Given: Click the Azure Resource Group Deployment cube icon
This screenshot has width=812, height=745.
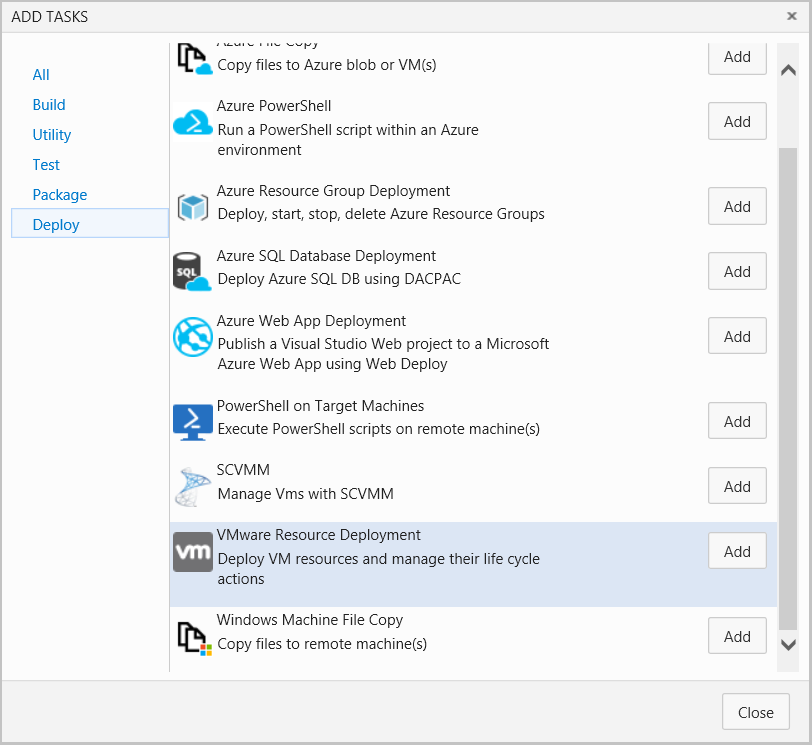Looking at the screenshot, I should 193,208.
